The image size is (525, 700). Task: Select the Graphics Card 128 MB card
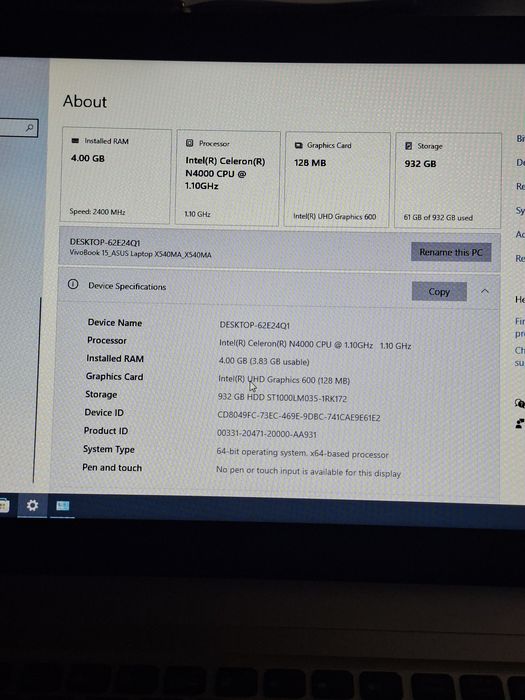pos(337,179)
